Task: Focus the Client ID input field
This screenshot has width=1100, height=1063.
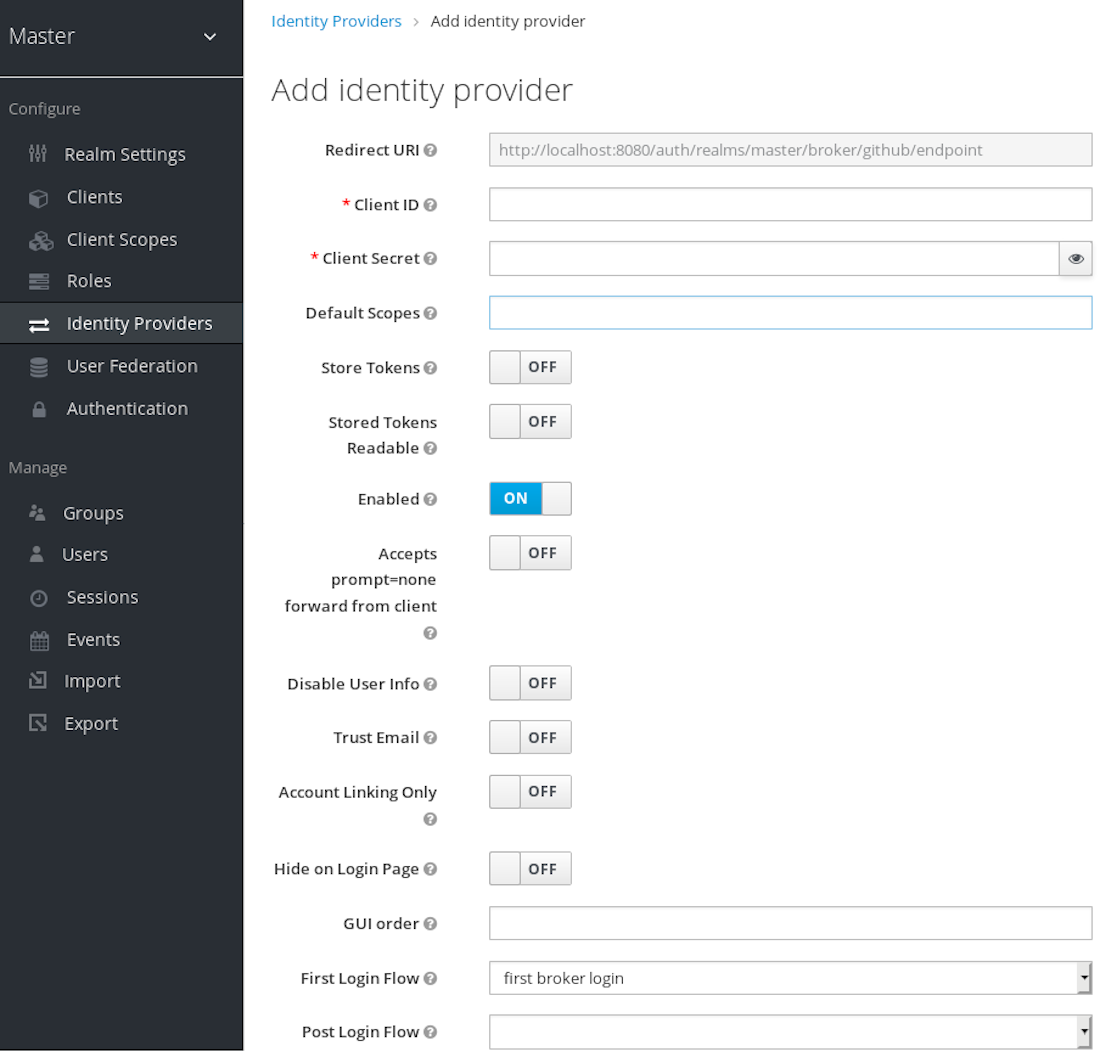Action: point(790,205)
